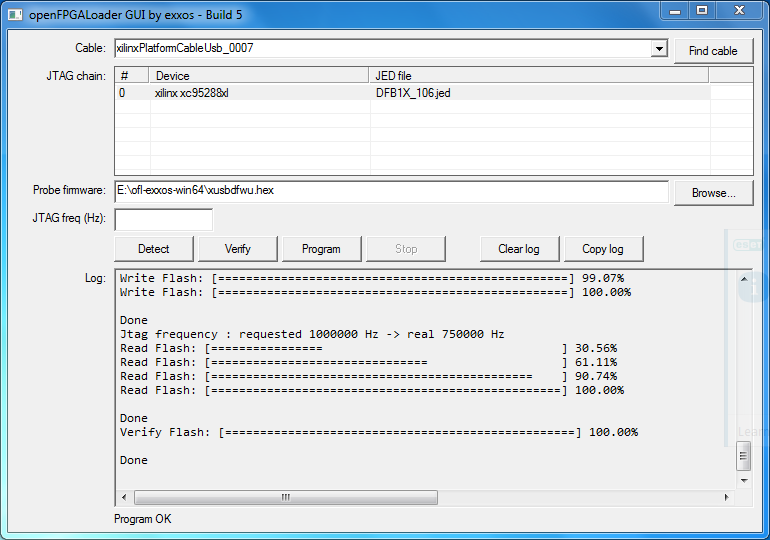Click the Find cable button

[713, 51]
